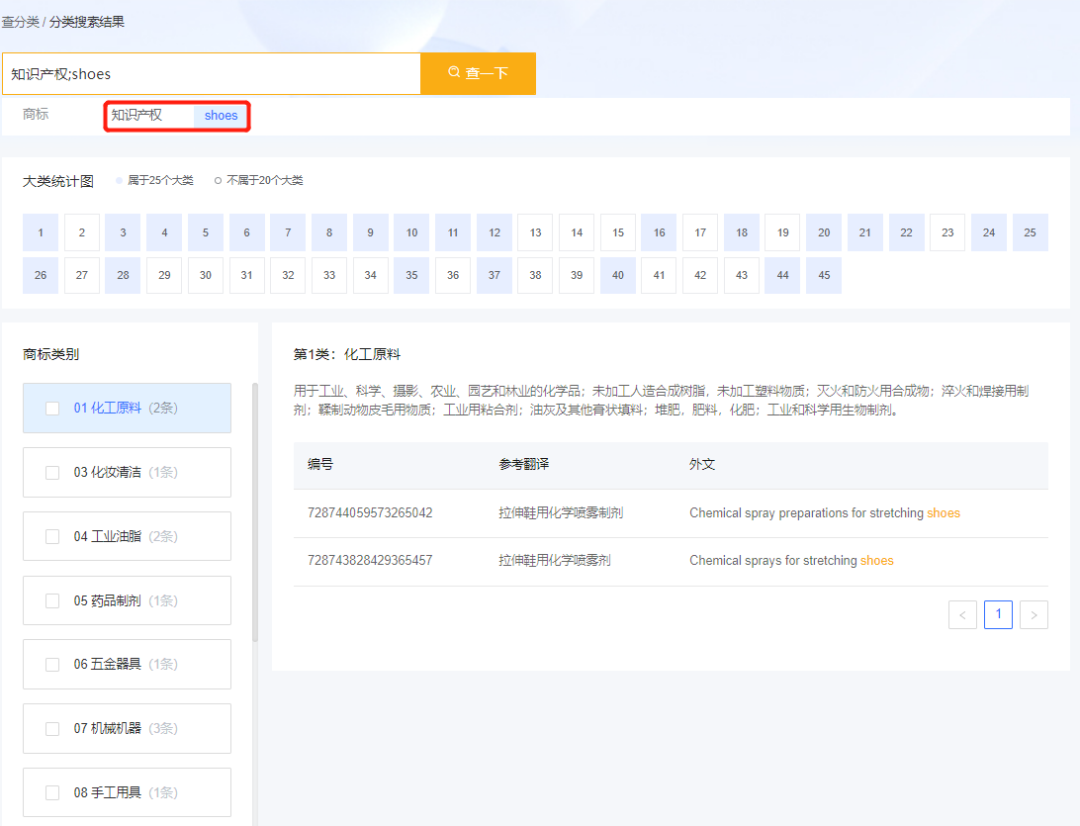Check the 01 化工原料 checkbox
The height and width of the screenshot is (826, 1080).
click(52, 408)
